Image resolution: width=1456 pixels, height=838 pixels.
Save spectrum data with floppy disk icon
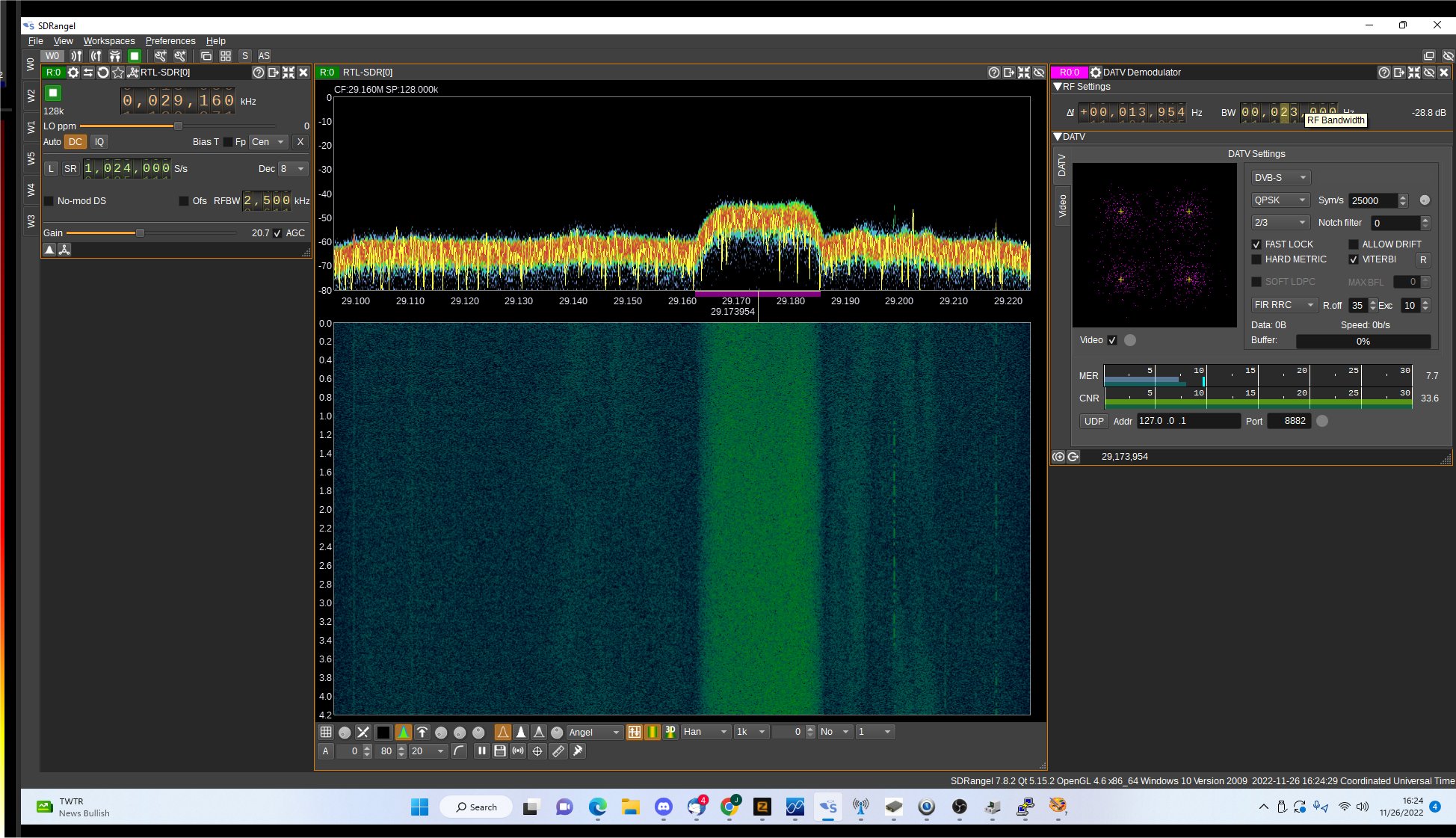500,751
